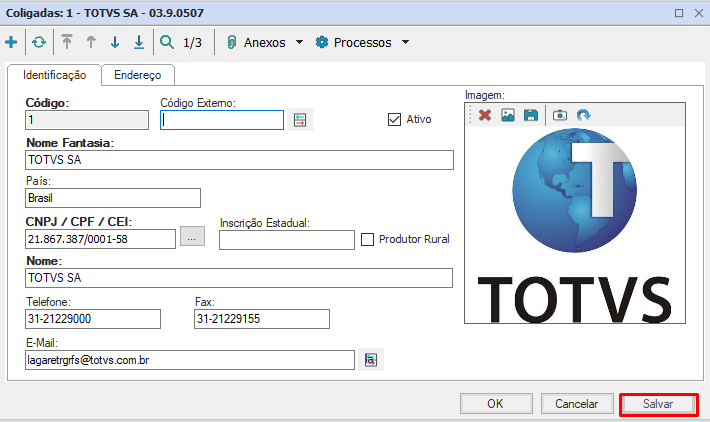Click the País field with Brasil
The height and width of the screenshot is (422, 710).
tap(113, 198)
